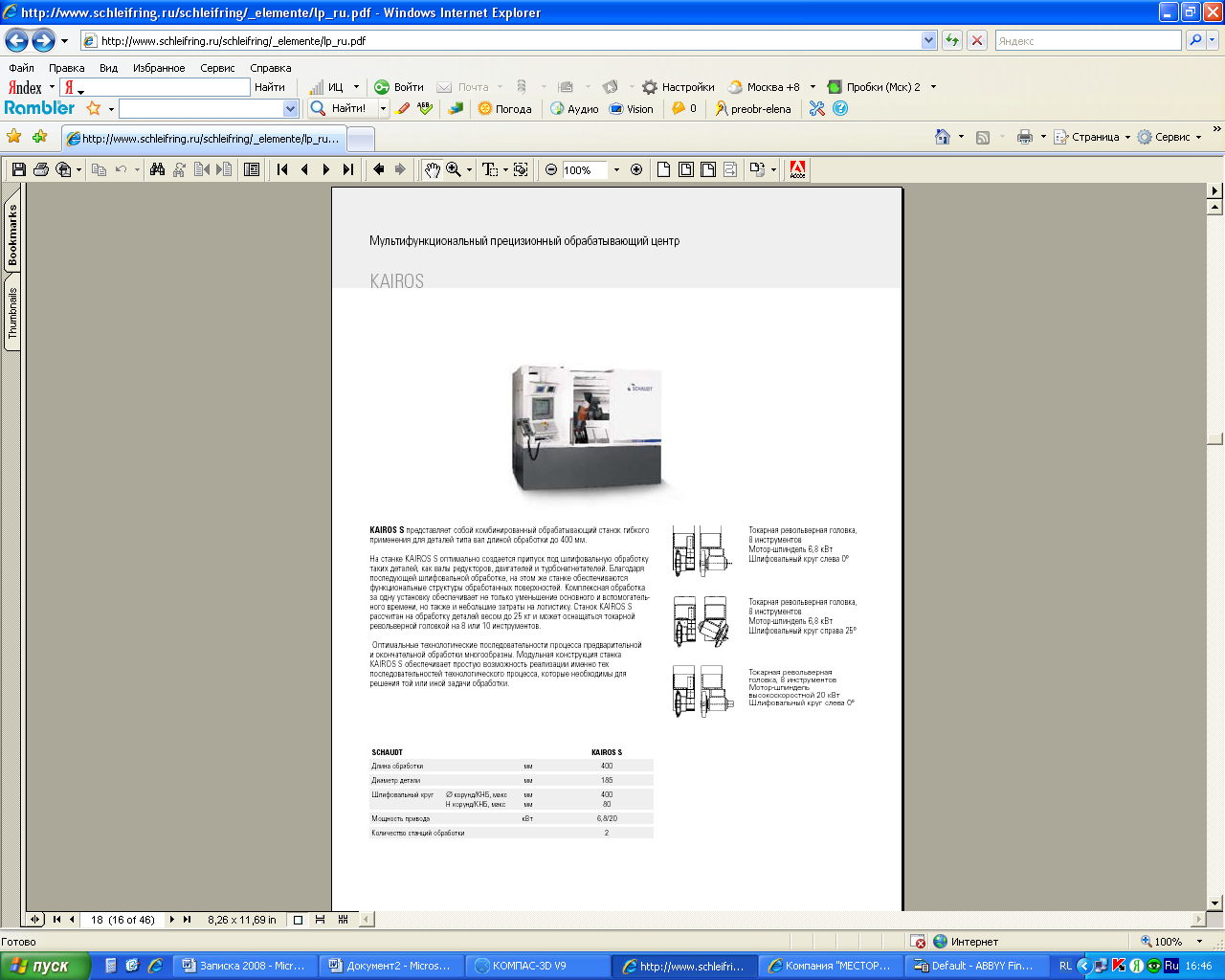
Task: Click the 100% zoom field in PDF toolbar
Action: (x=586, y=169)
